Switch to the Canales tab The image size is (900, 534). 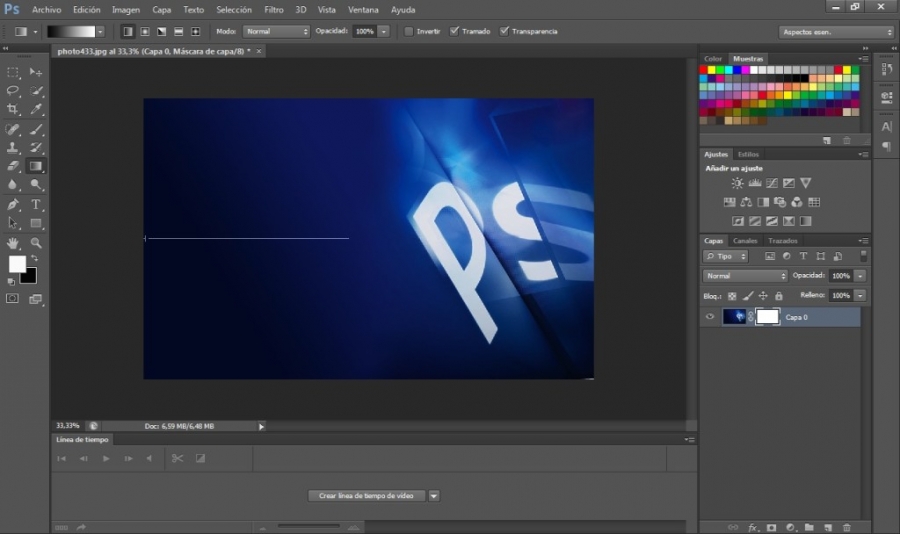[745, 241]
